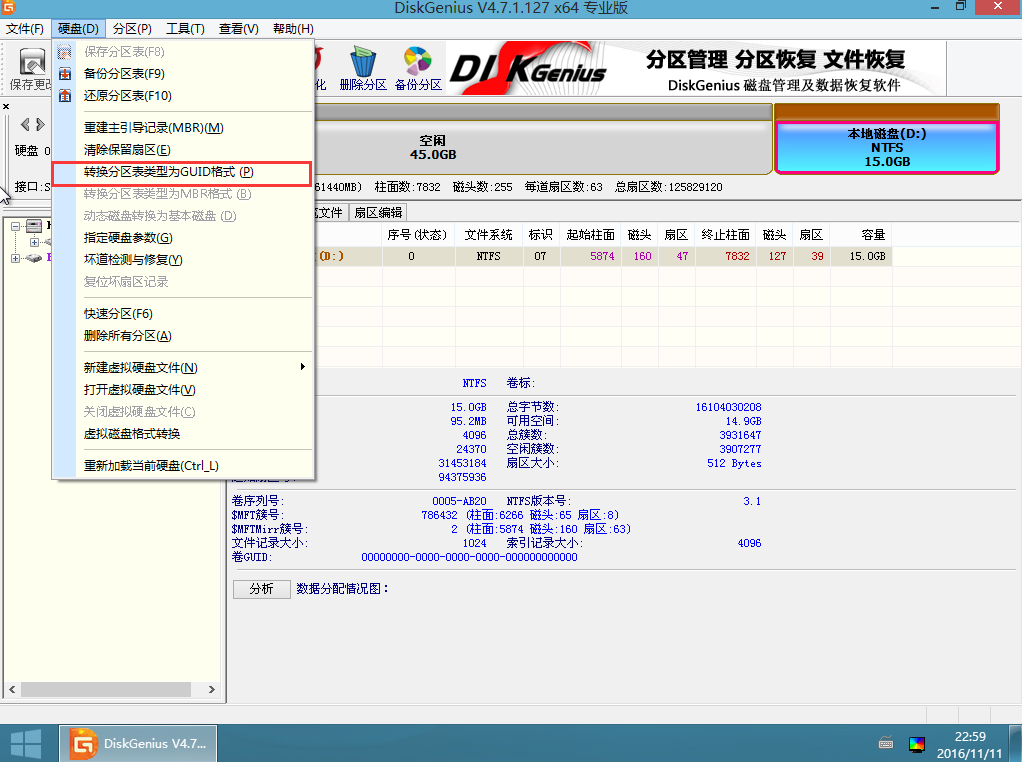Click the serial number 0005-AB20 value
1022x762 pixels.
point(459,501)
